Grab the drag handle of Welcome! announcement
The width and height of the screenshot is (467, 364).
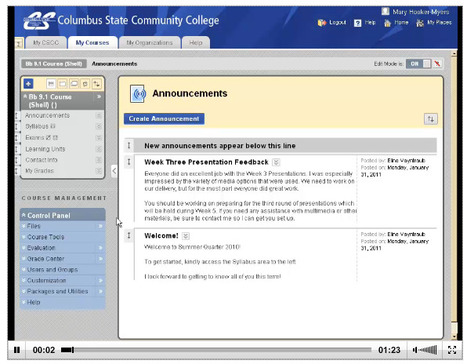(x=129, y=236)
